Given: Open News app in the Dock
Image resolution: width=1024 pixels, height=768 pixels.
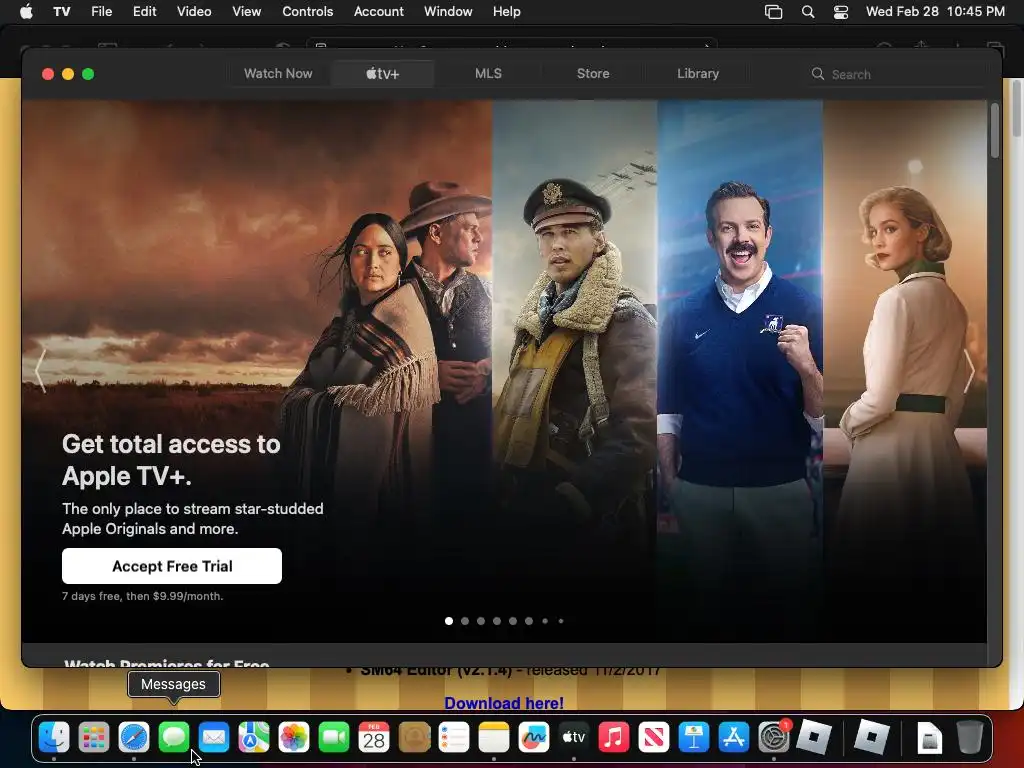Looking at the screenshot, I should (654, 738).
